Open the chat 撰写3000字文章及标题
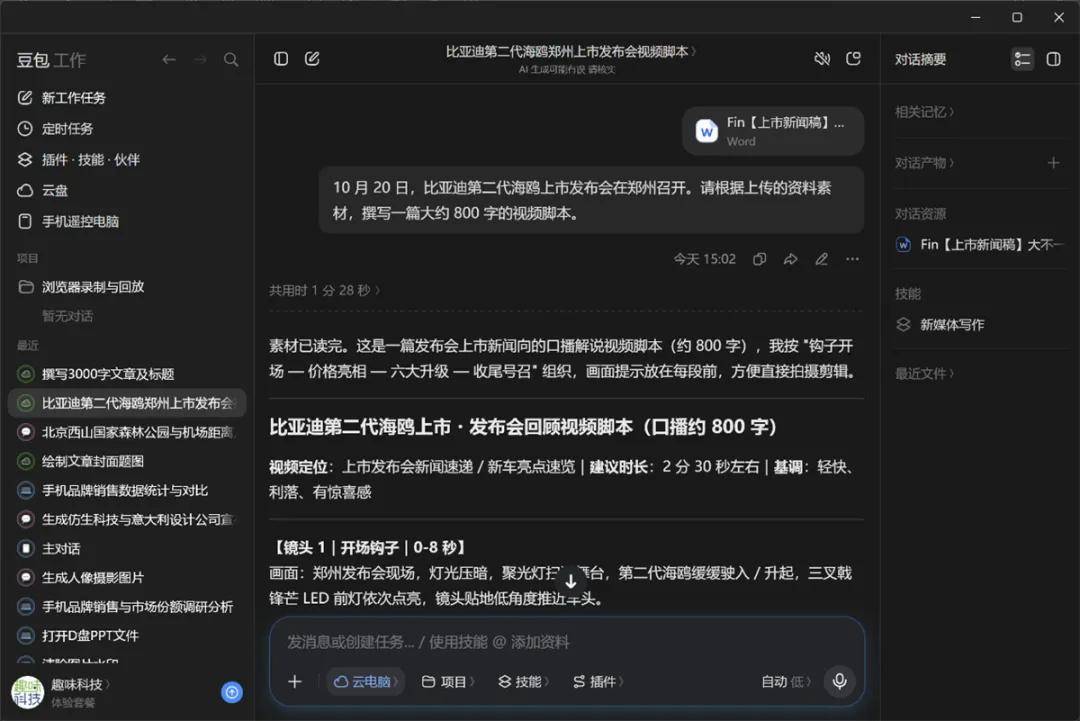 click(x=127, y=374)
